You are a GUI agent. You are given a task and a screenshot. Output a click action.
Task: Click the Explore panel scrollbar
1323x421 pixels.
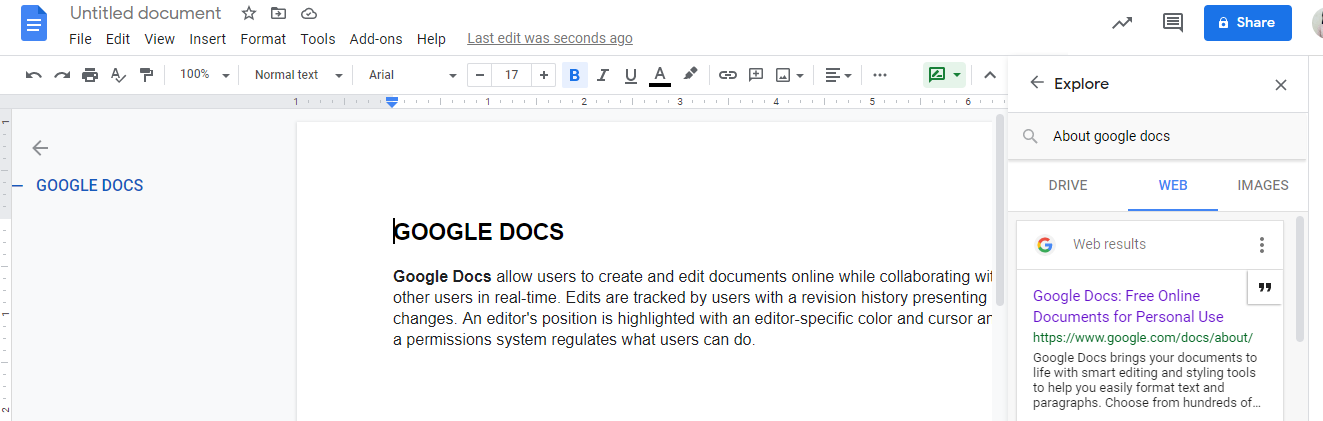point(1300,278)
